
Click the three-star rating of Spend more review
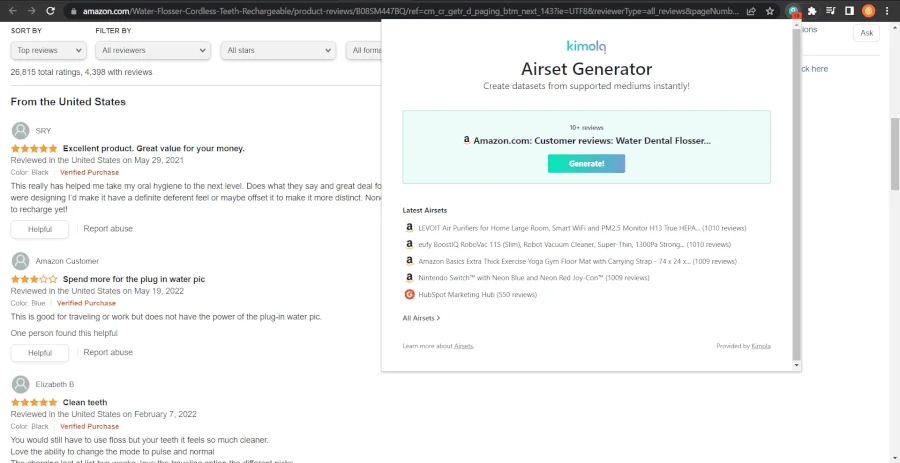coord(34,279)
